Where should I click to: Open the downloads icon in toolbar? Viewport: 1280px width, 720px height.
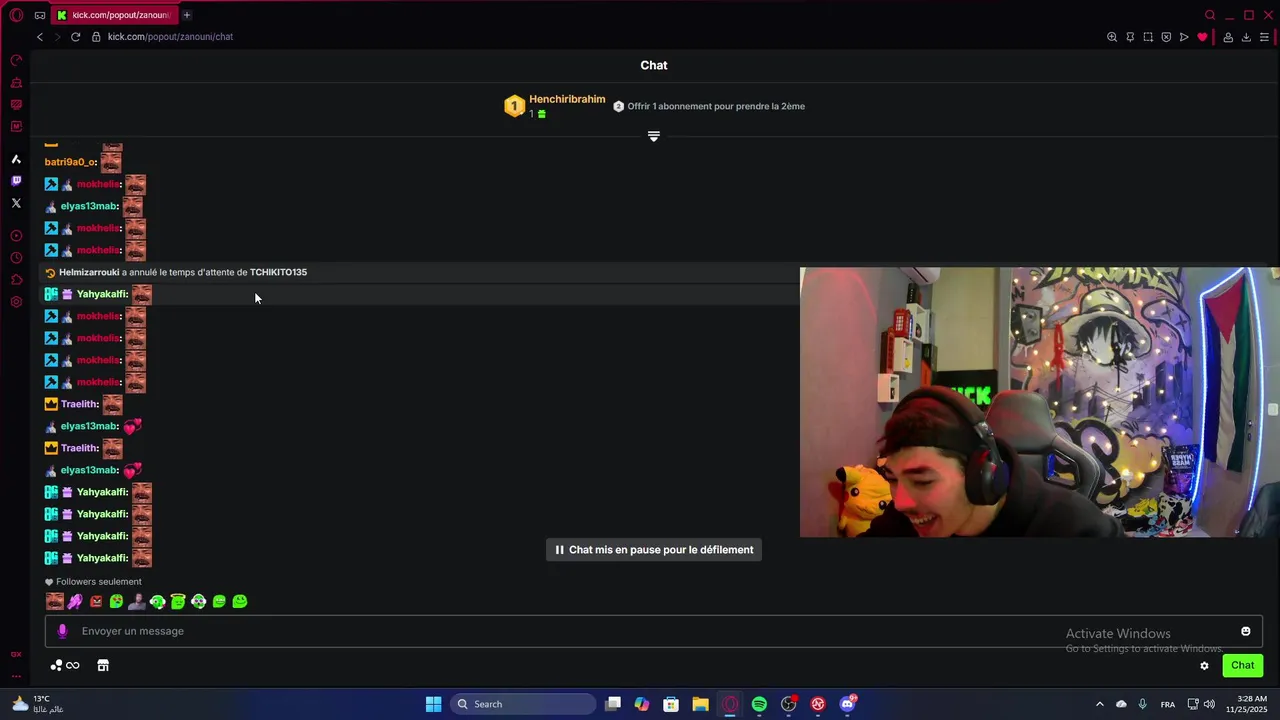point(1246,37)
